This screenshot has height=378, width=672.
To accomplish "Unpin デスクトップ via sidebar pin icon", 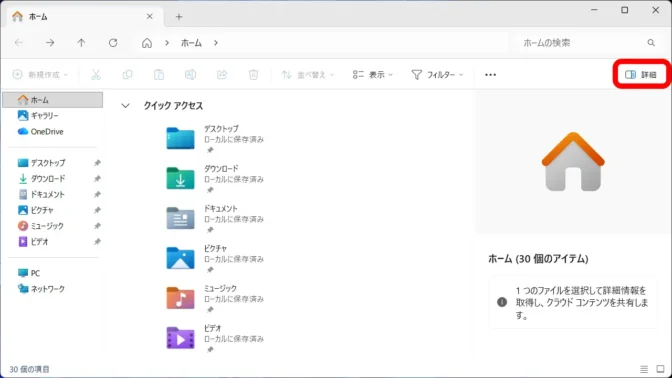I will pos(97,163).
